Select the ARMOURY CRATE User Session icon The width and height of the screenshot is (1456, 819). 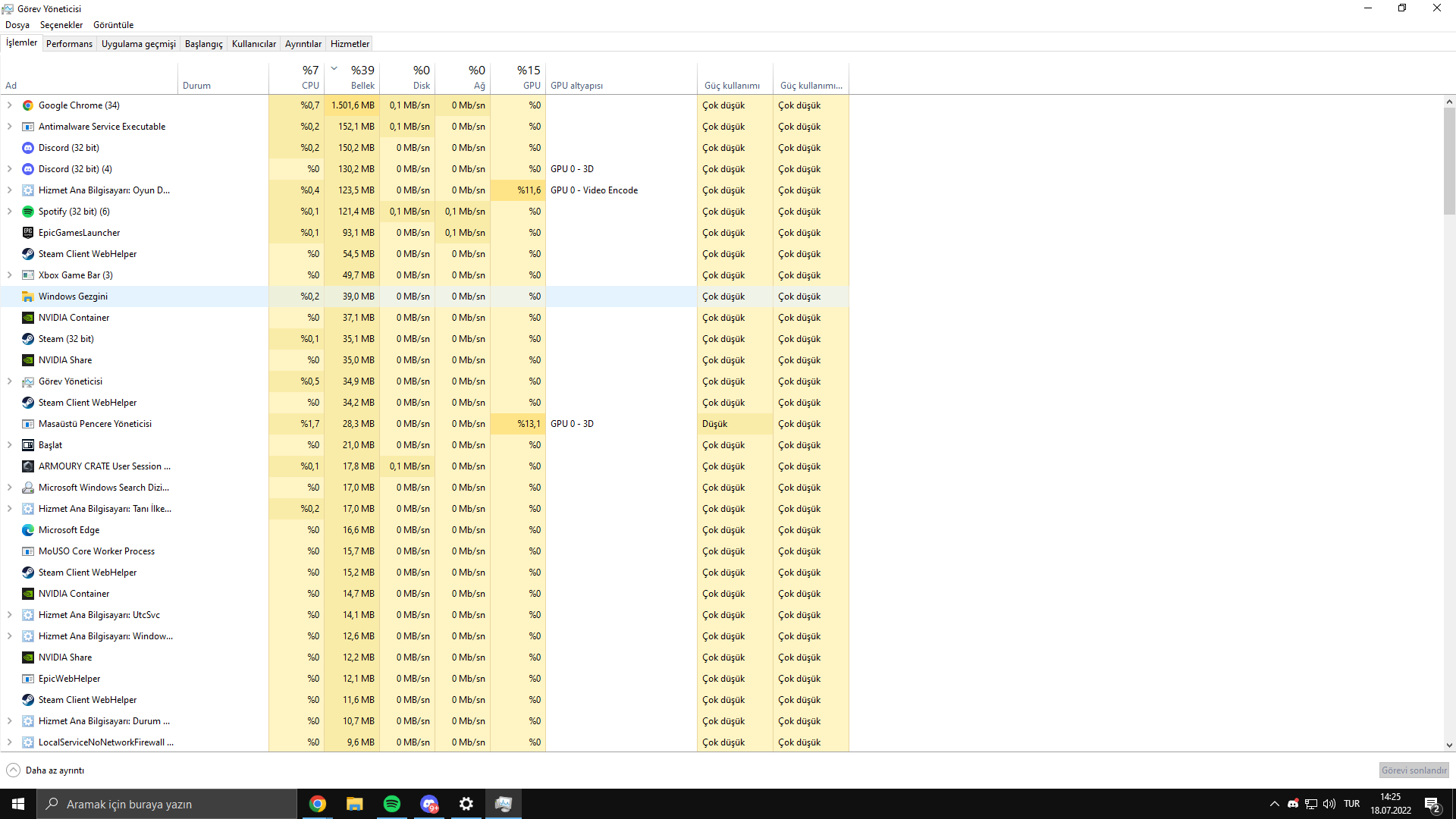tap(28, 466)
